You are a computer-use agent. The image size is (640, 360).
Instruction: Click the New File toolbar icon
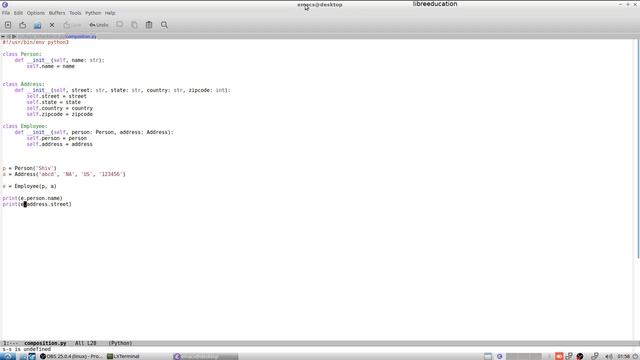click(8, 25)
